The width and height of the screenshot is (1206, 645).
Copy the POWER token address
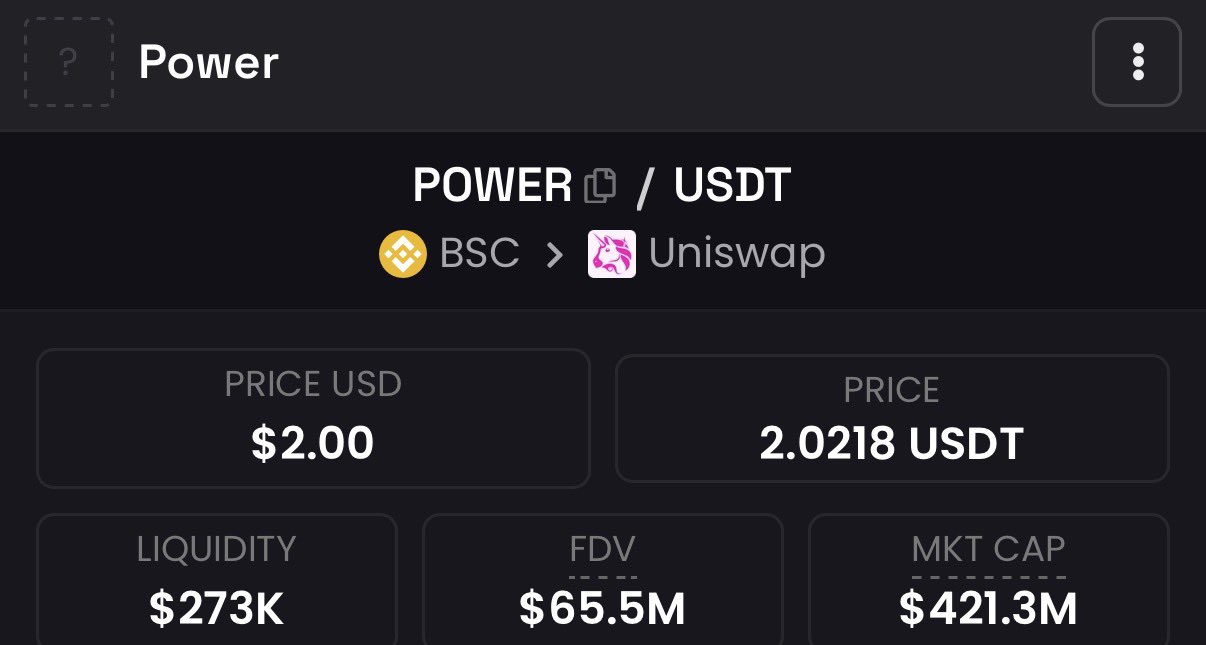599,185
